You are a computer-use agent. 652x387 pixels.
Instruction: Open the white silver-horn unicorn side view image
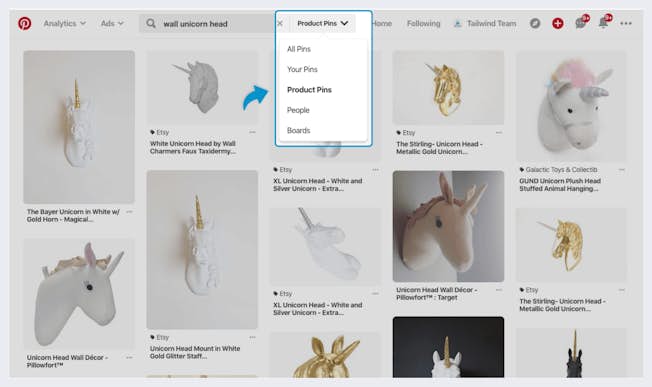(x=325, y=247)
